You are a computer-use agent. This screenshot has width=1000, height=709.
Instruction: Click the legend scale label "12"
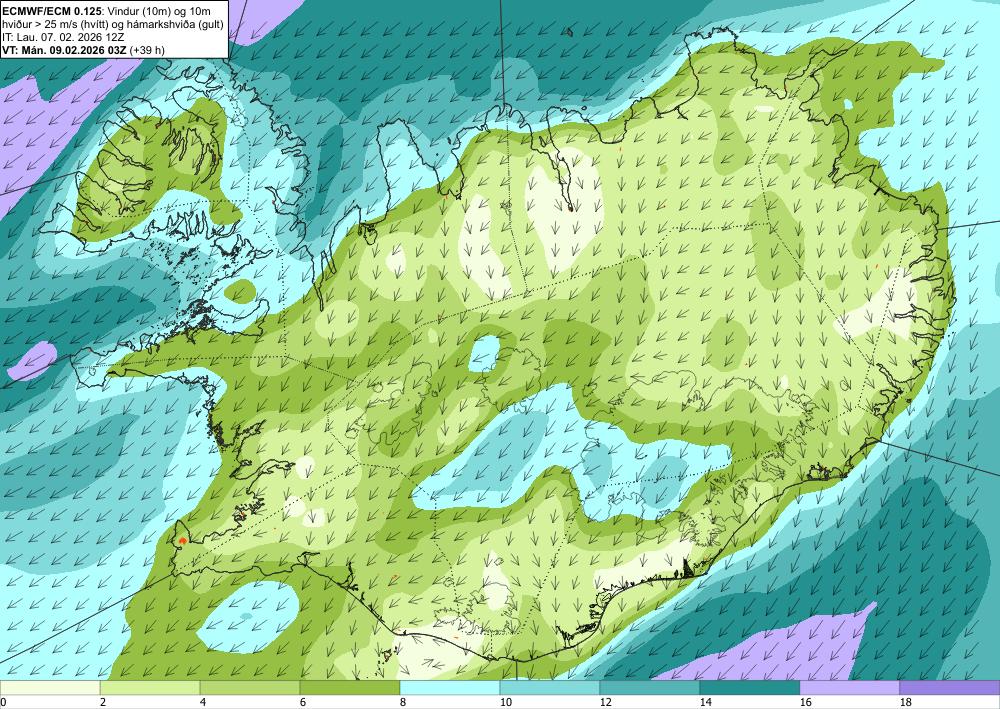(606, 702)
